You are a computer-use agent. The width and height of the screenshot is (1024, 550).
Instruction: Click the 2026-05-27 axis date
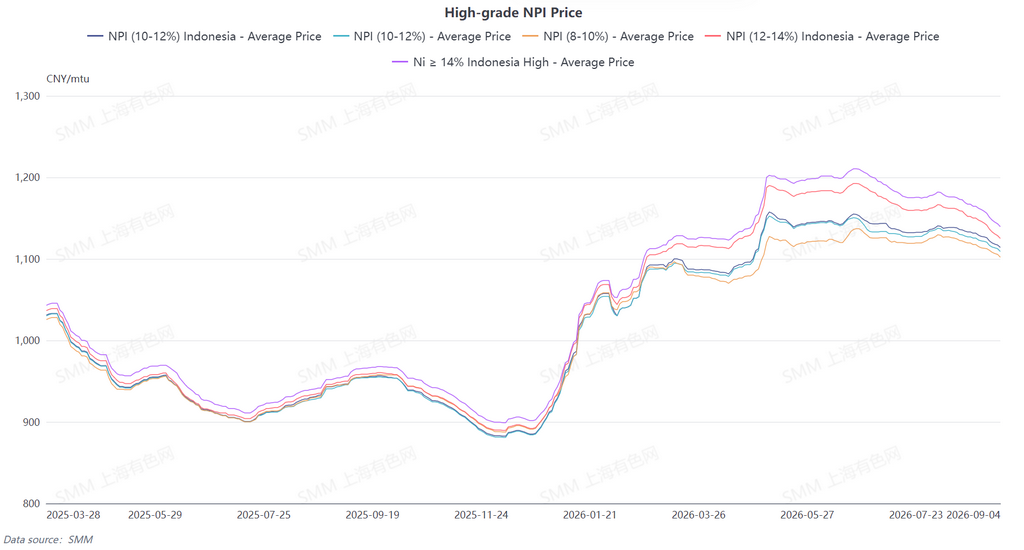pyautogui.click(x=807, y=515)
